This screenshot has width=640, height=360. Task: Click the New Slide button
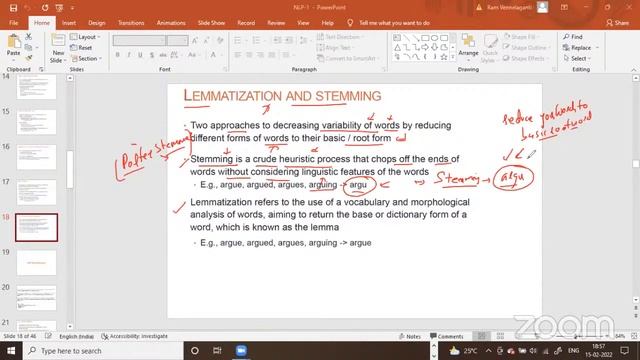(x=58, y=48)
